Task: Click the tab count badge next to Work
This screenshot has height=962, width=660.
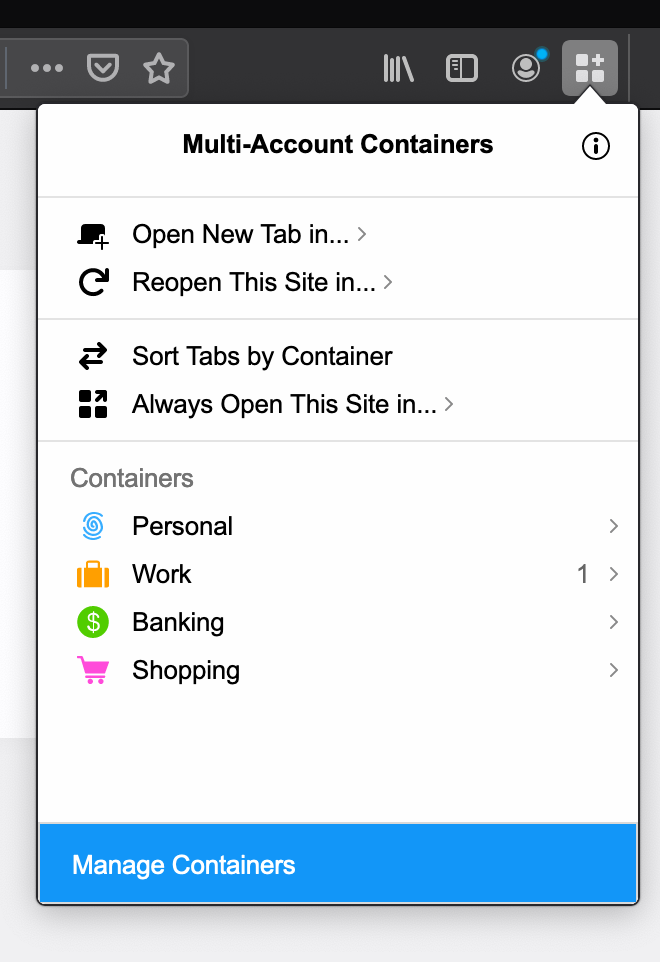Action: pyautogui.click(x=583, y=573)
